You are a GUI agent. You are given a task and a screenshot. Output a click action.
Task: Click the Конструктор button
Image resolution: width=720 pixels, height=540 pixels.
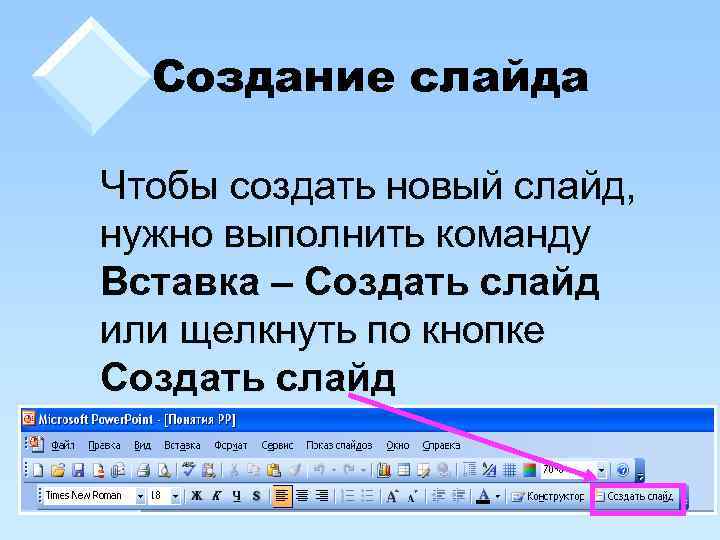pyautogui.click(x=548, y=496)
